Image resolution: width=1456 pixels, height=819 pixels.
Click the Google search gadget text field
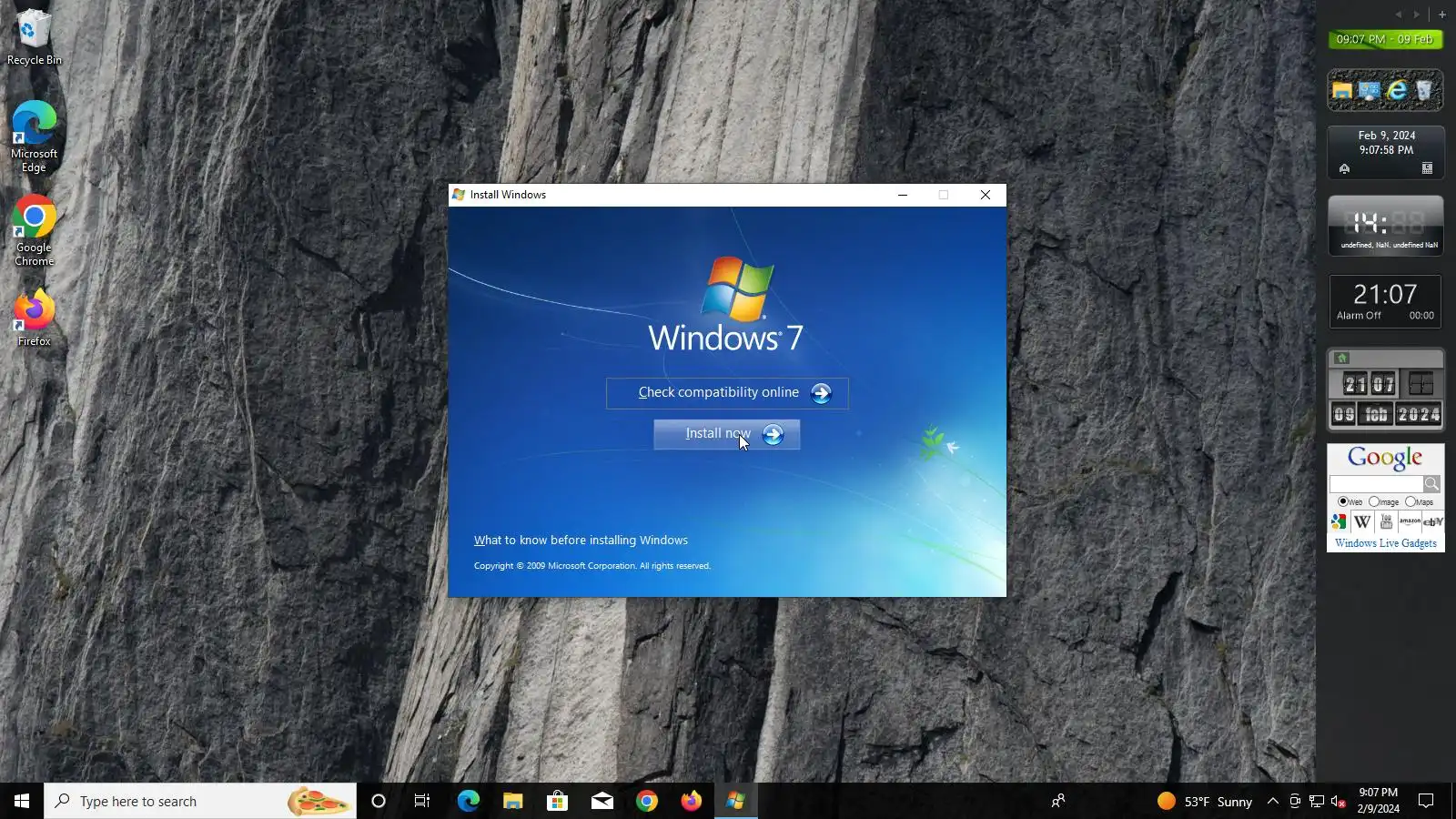(1376, 483)
